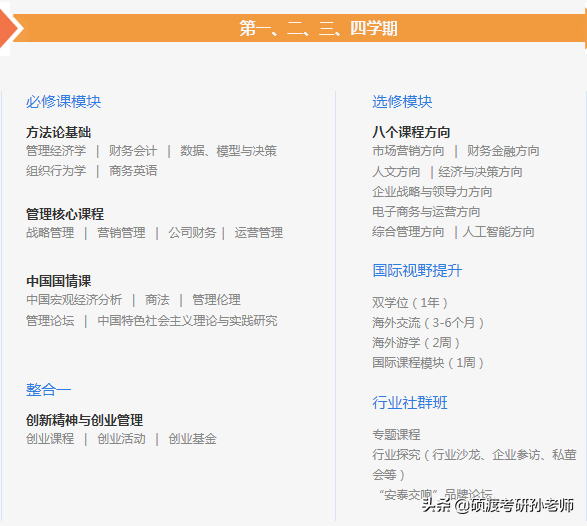The width and height of the screenshot is (587, 526).
Task: Select the 管理经济学 course
Action: tap(56, 151)
